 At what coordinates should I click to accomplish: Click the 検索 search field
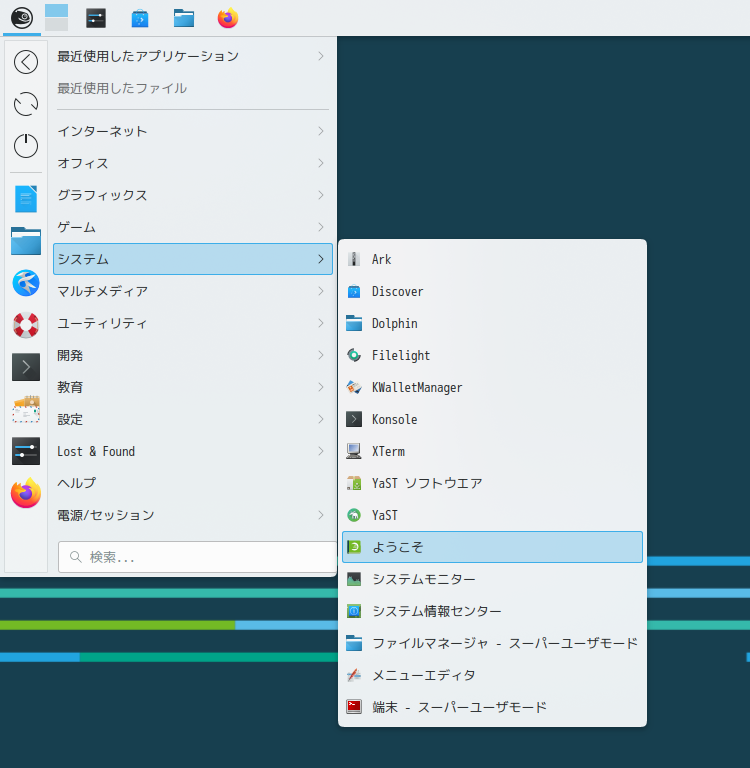coord(197,557)
